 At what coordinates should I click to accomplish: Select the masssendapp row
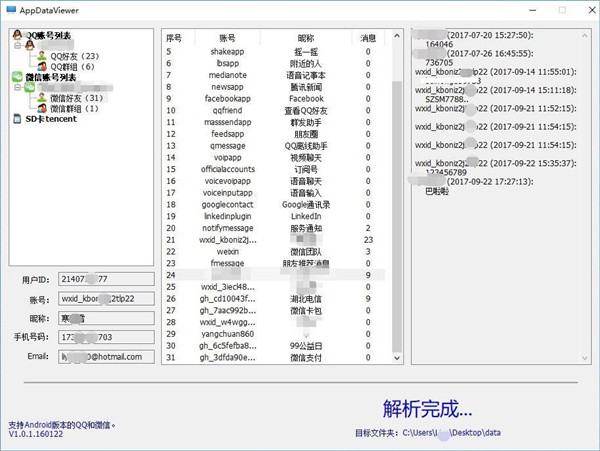pyautogui.click(x=274, y=122)
